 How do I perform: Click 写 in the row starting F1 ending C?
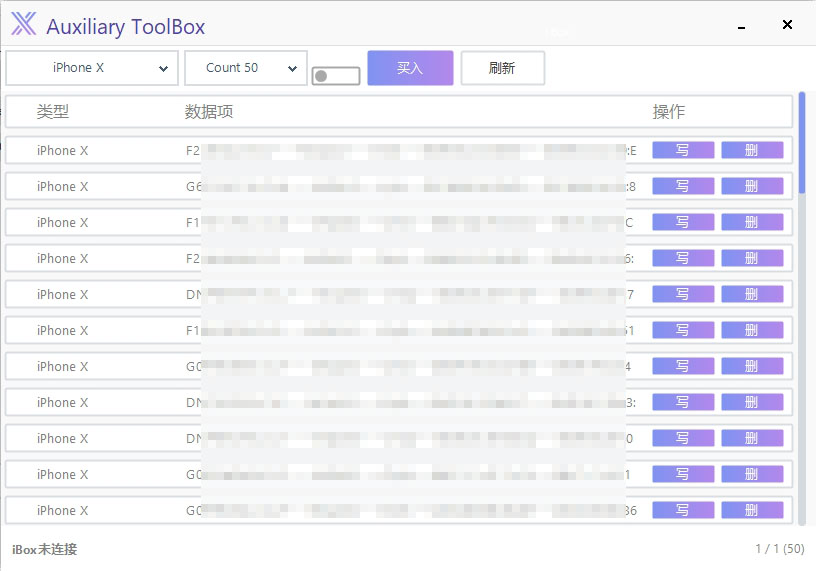tap(683, 222)
